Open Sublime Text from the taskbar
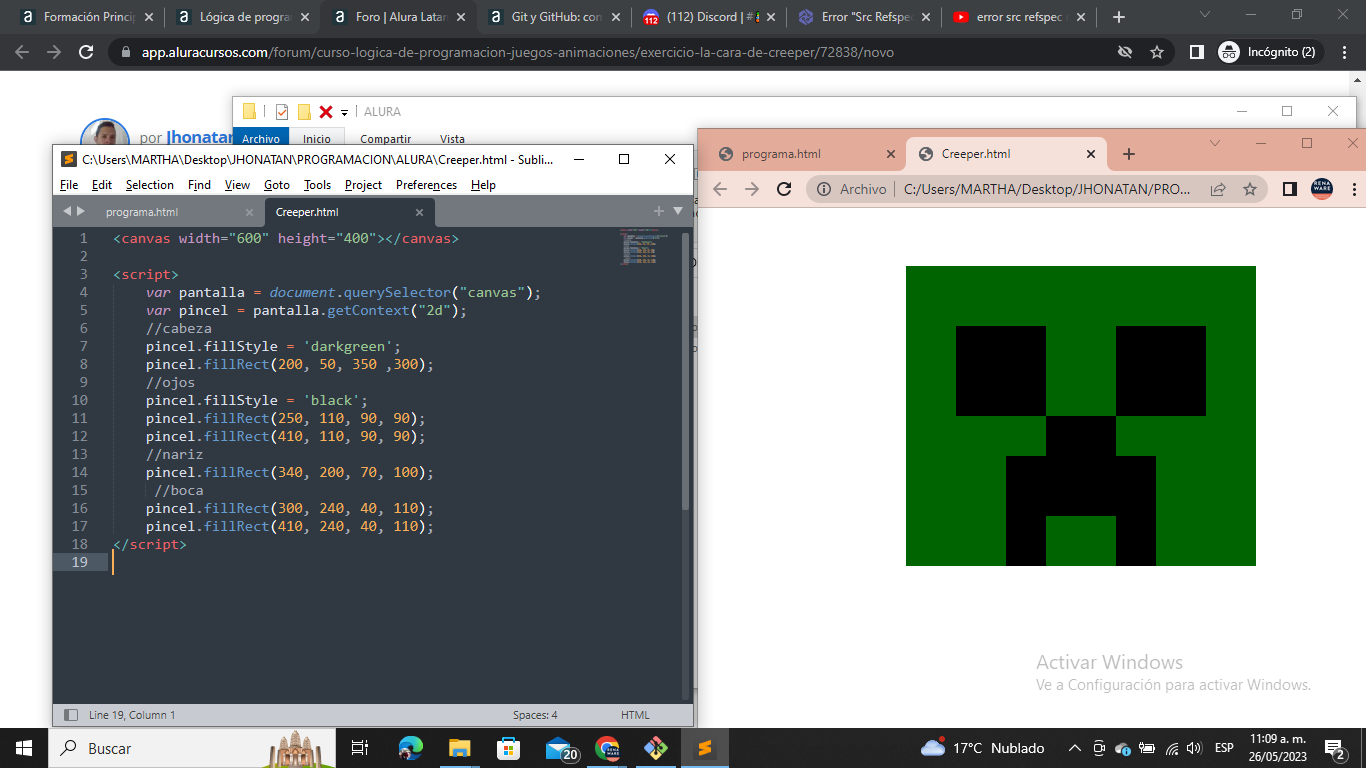Image resolution: width=1366 pixels, height=768 pixels. (x=704, y=748)
